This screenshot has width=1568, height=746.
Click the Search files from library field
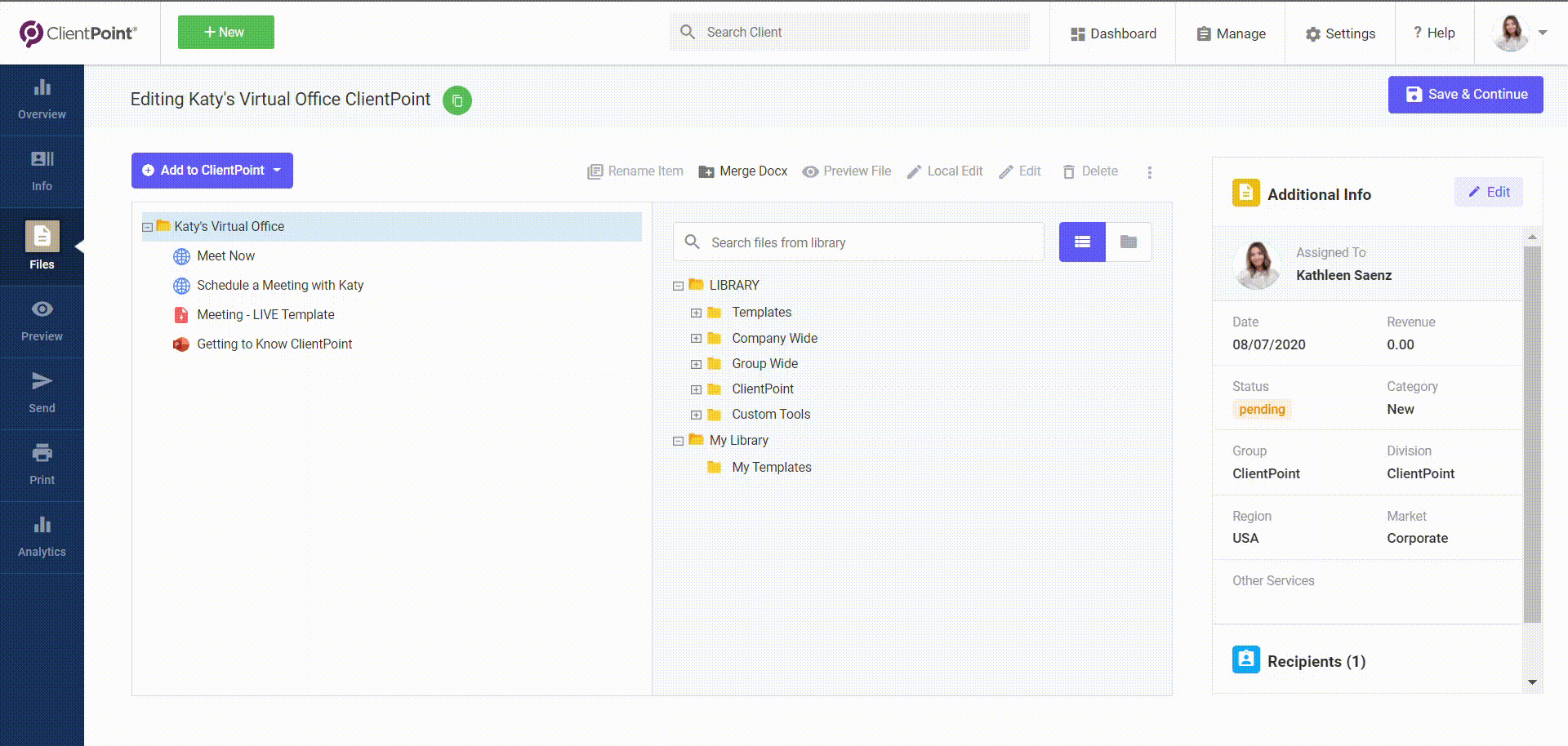859,242
